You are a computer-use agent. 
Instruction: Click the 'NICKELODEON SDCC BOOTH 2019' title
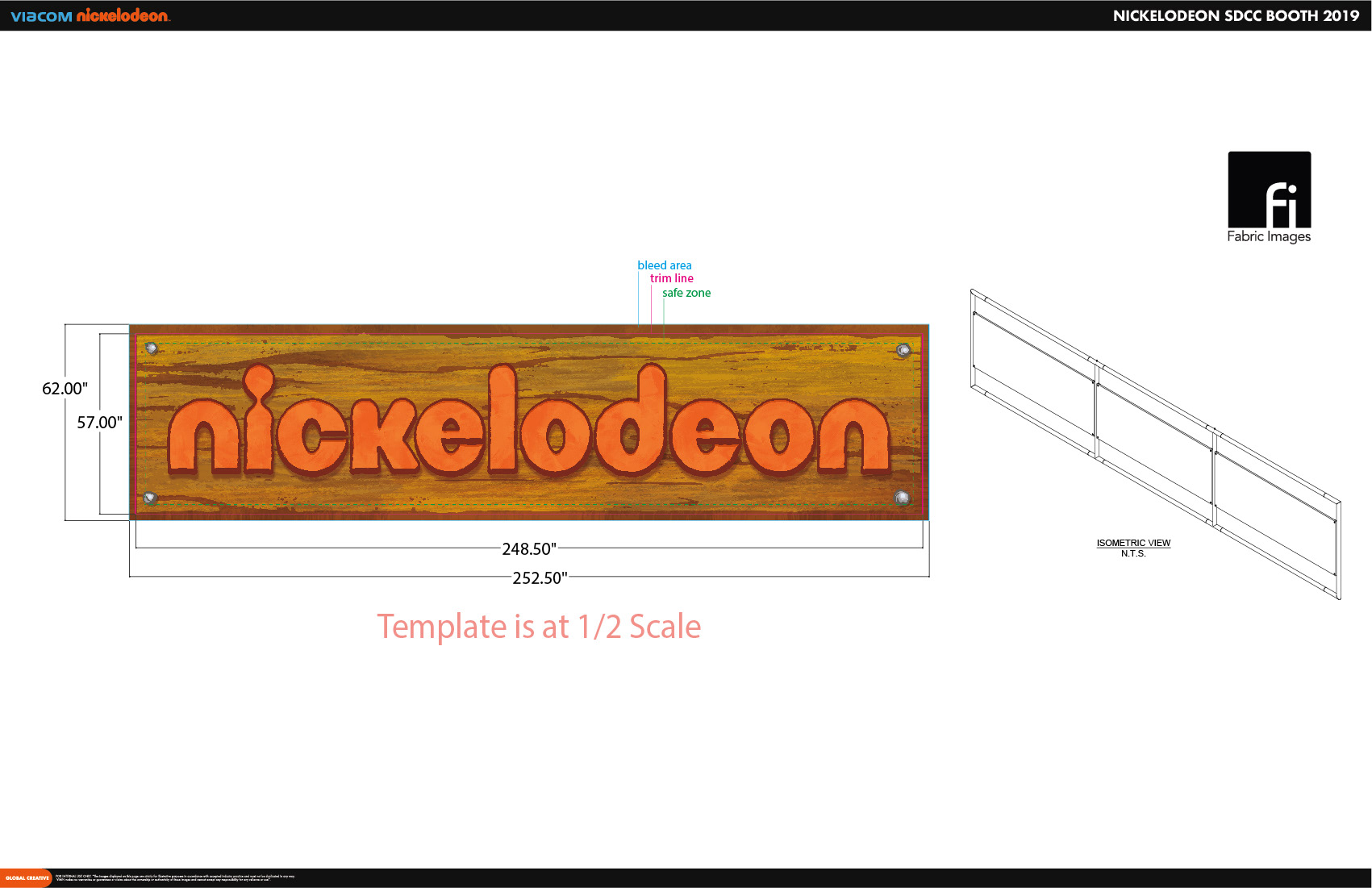pos(1236,16)
